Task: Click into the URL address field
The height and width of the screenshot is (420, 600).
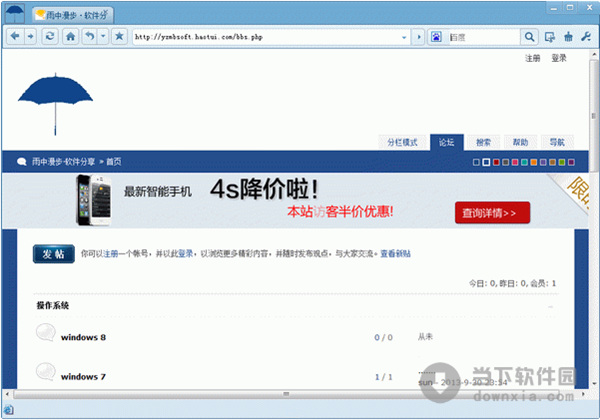Action: pos(260,37)
